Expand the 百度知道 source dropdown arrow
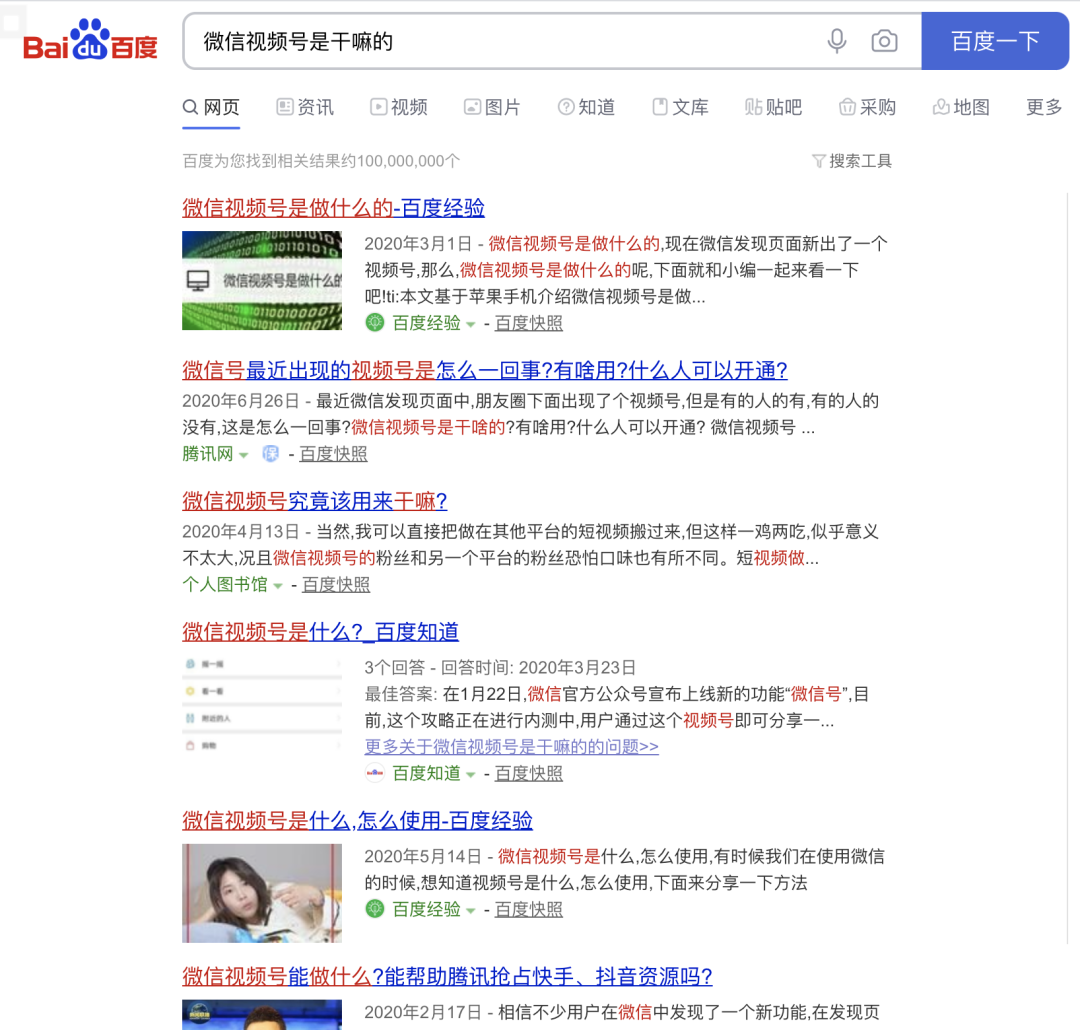This screenshot has width=1080, height=1030. [x=470, y=774]
